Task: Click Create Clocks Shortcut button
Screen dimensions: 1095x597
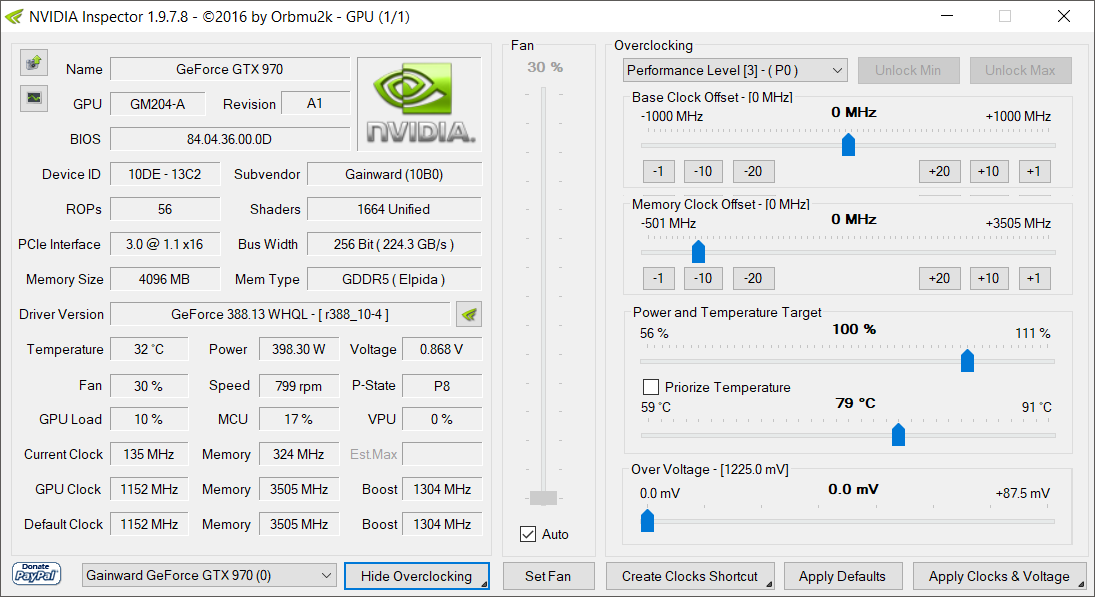Action: (690, 576)
